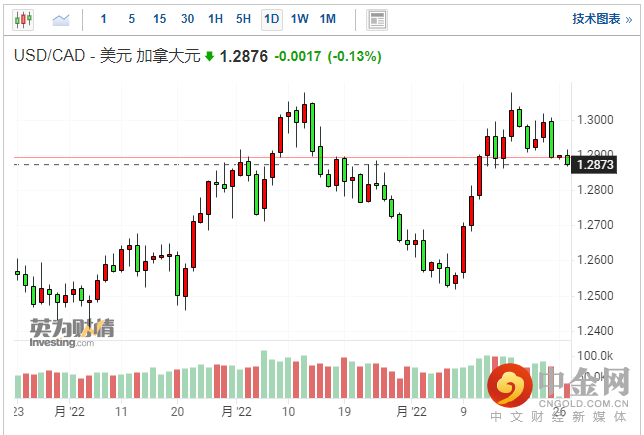Switch chart to 1W weekly view
The image size is (644, 435).
point(299,19)
